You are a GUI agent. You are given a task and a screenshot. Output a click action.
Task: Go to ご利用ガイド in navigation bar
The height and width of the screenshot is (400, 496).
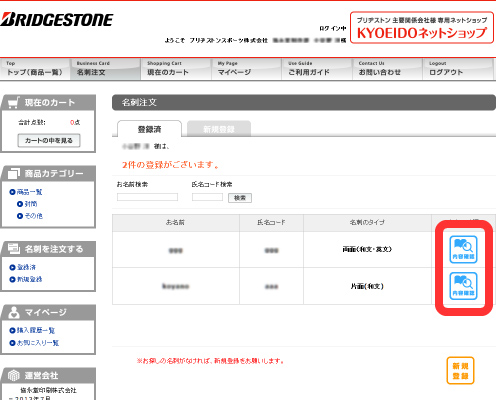point(317,69)
